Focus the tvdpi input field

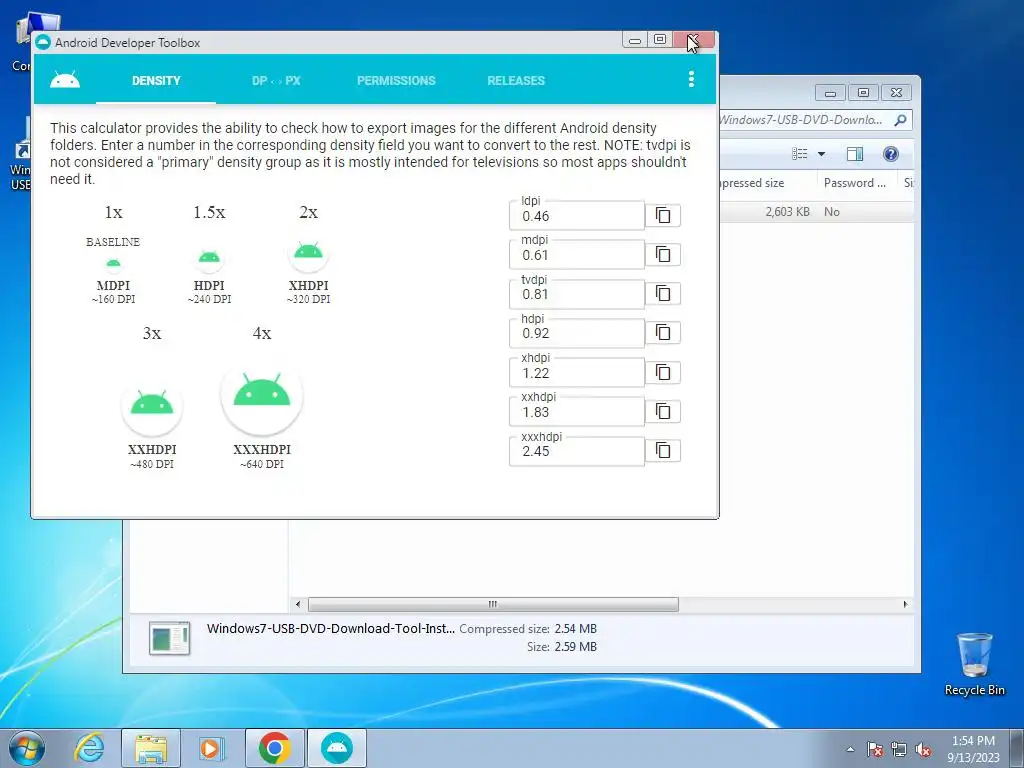[577, 294]
